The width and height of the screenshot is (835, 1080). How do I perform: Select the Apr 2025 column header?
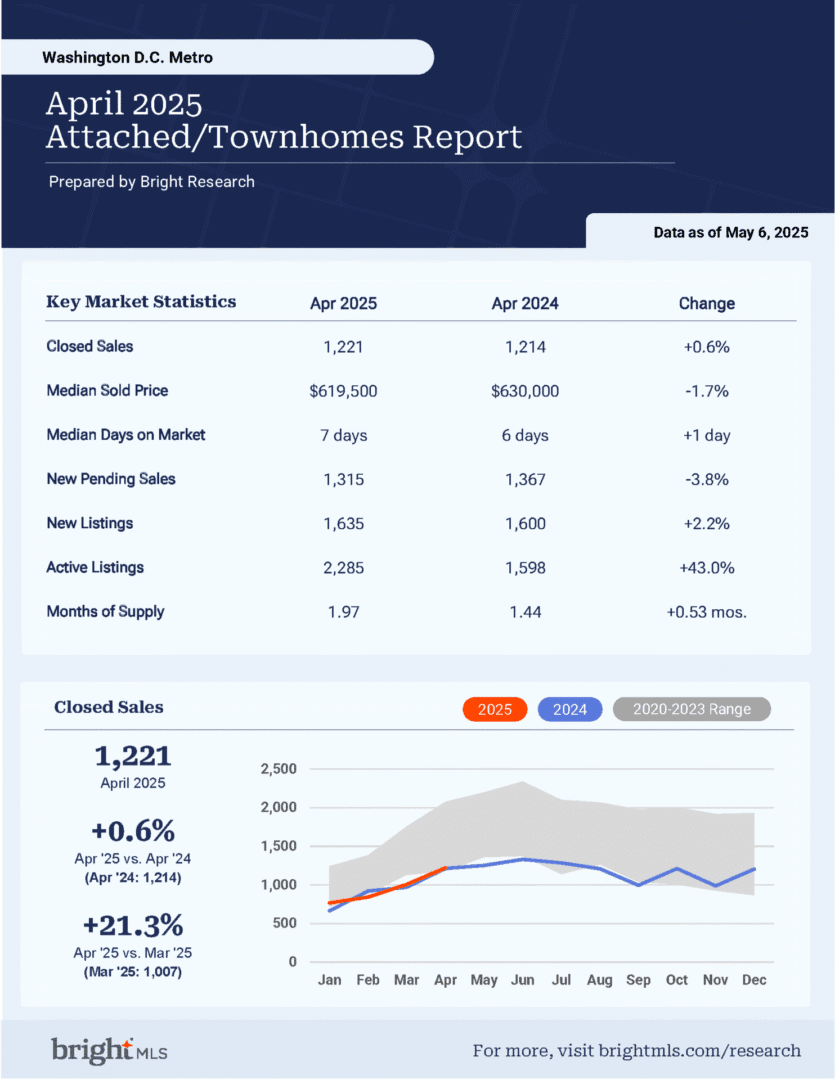pos(343,304)
